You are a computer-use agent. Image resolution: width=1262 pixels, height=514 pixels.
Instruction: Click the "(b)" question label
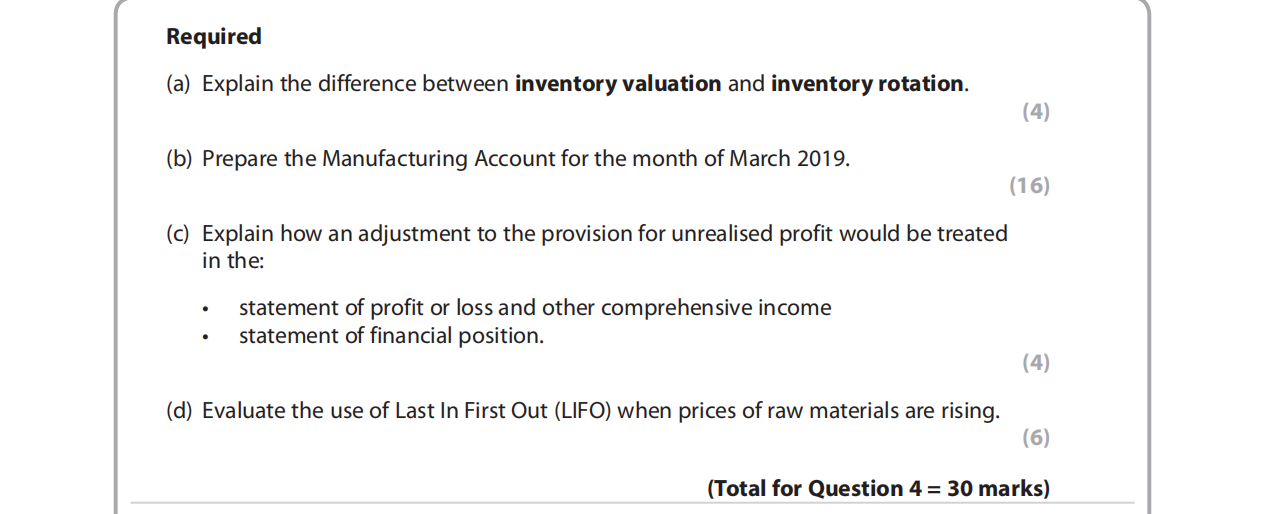tap(178, 159)
